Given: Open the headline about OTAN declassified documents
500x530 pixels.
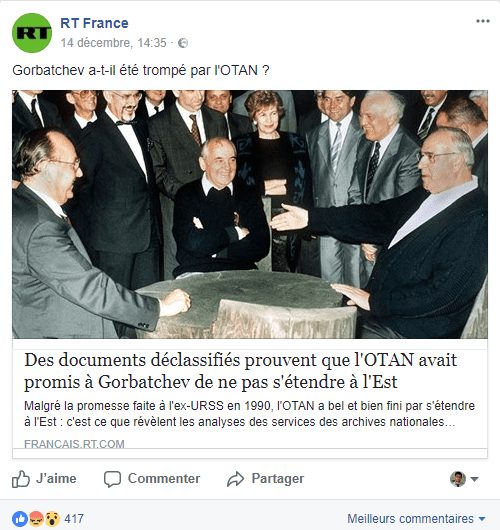Looking at the screenshot, I should click(240, 371).
